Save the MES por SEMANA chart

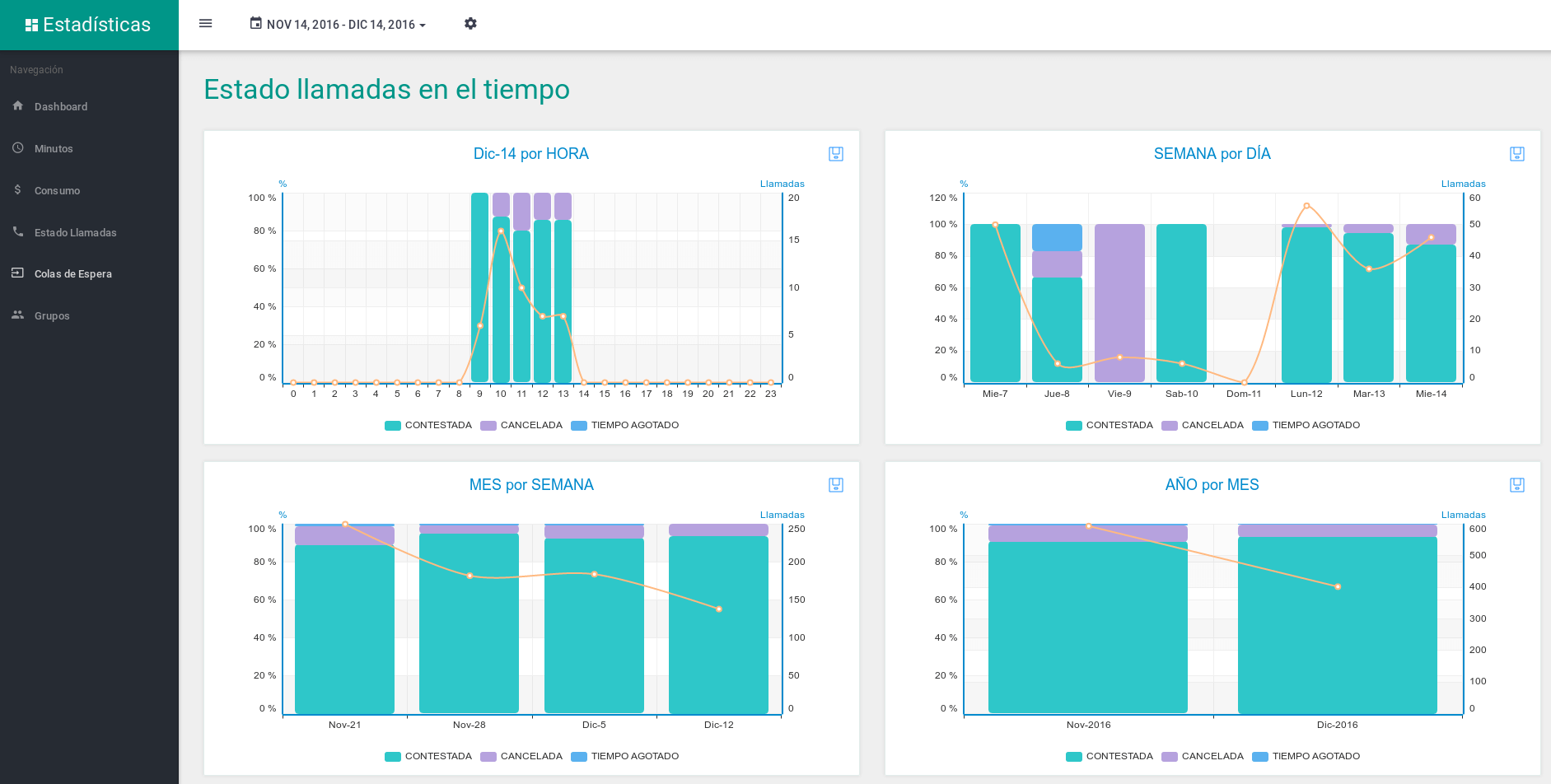(x=836, y=485)
